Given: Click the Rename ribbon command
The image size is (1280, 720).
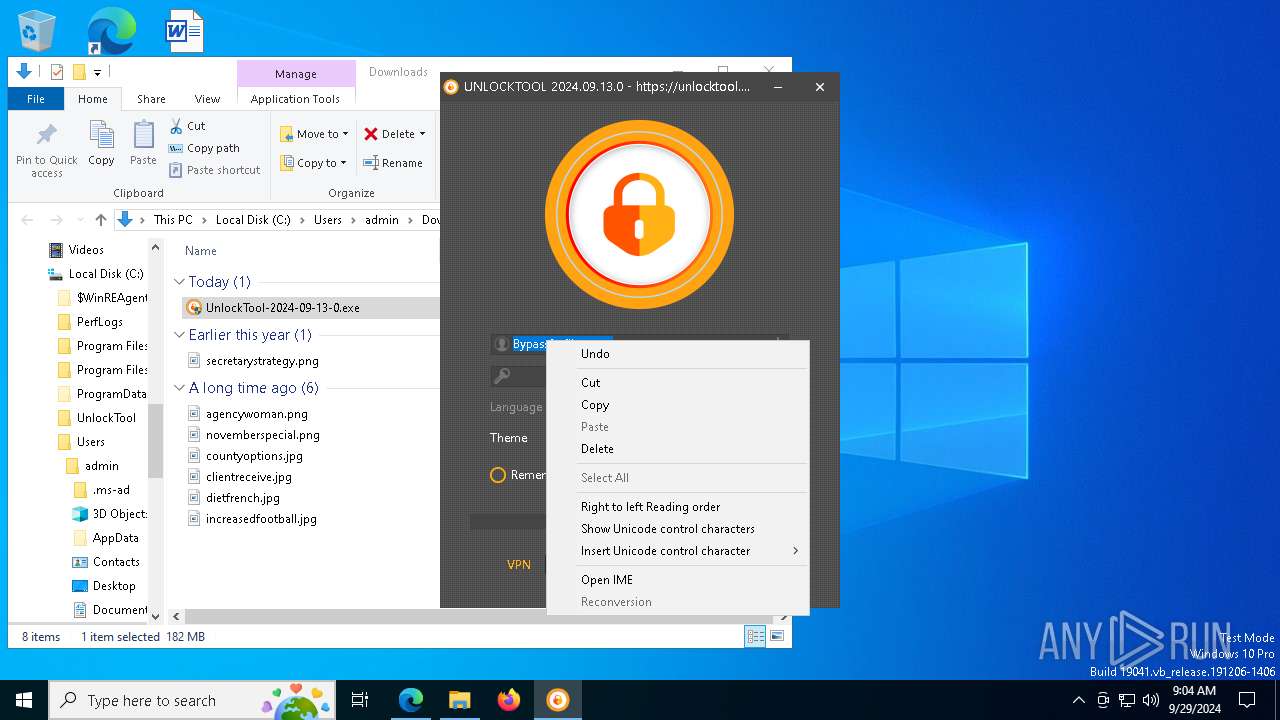Looking at the screenshot, I should click(x=392, y=163).
